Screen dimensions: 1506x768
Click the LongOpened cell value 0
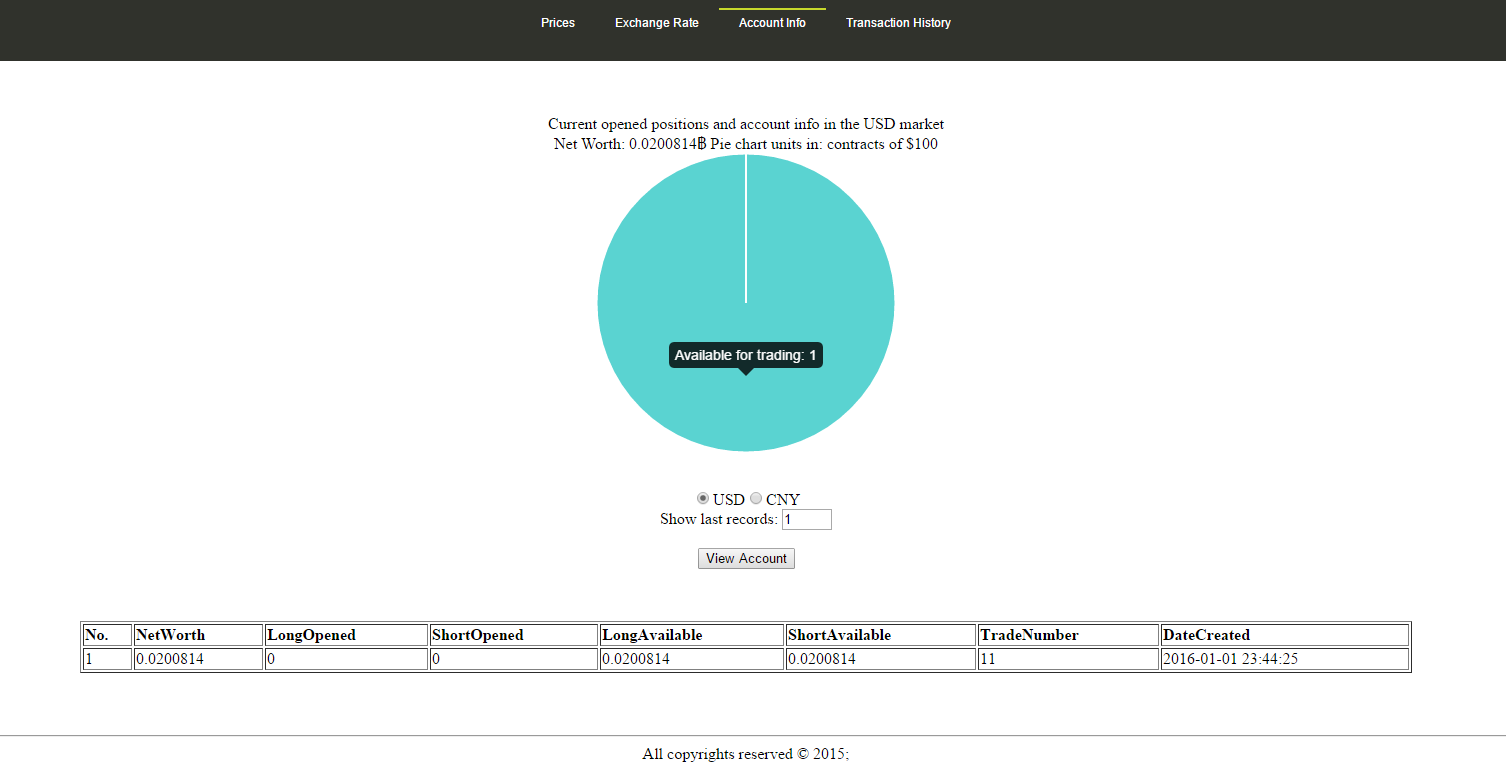coord(346,659)
